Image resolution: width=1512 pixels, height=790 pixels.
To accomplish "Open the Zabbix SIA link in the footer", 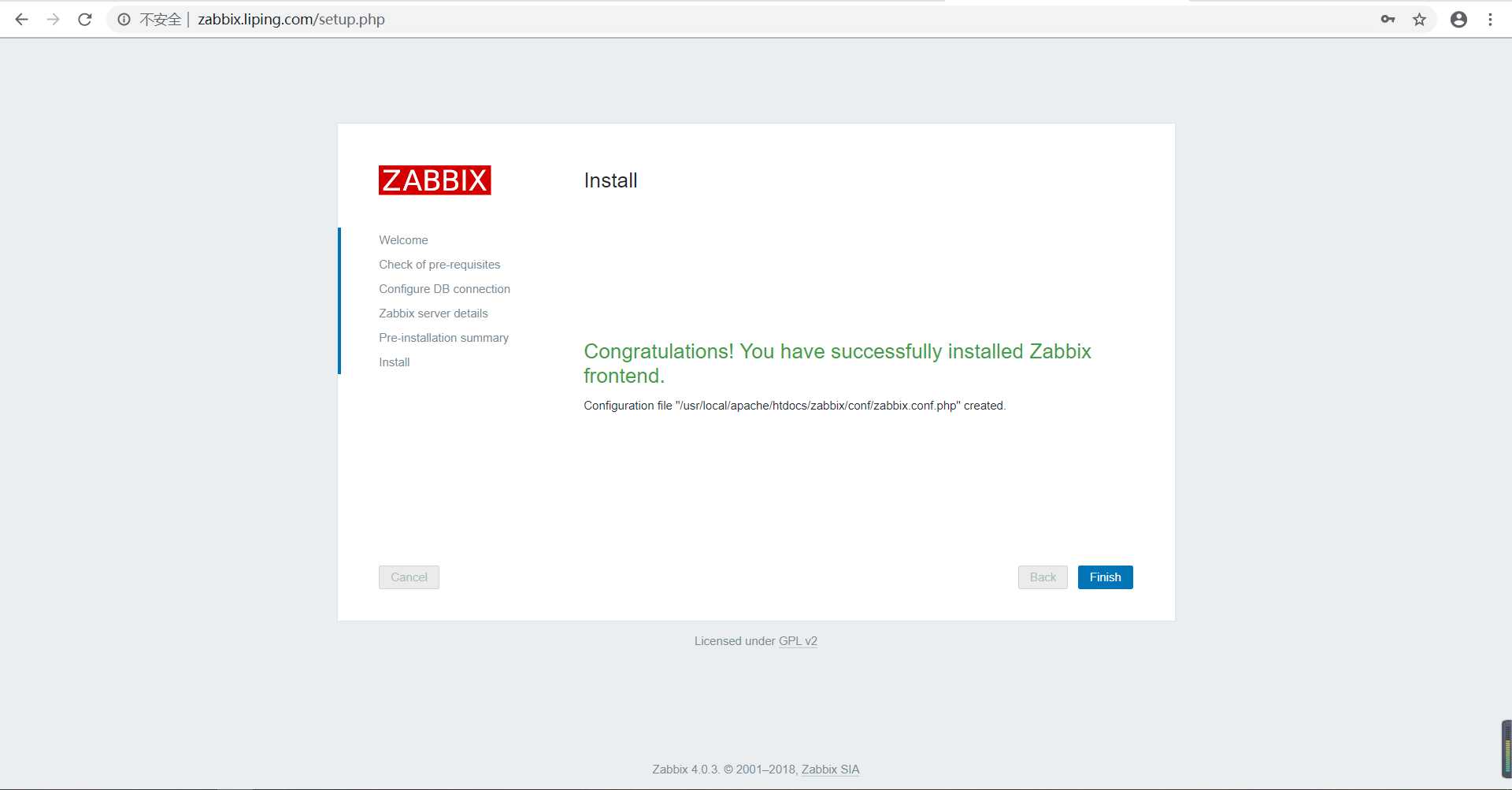I will point(830,770).
